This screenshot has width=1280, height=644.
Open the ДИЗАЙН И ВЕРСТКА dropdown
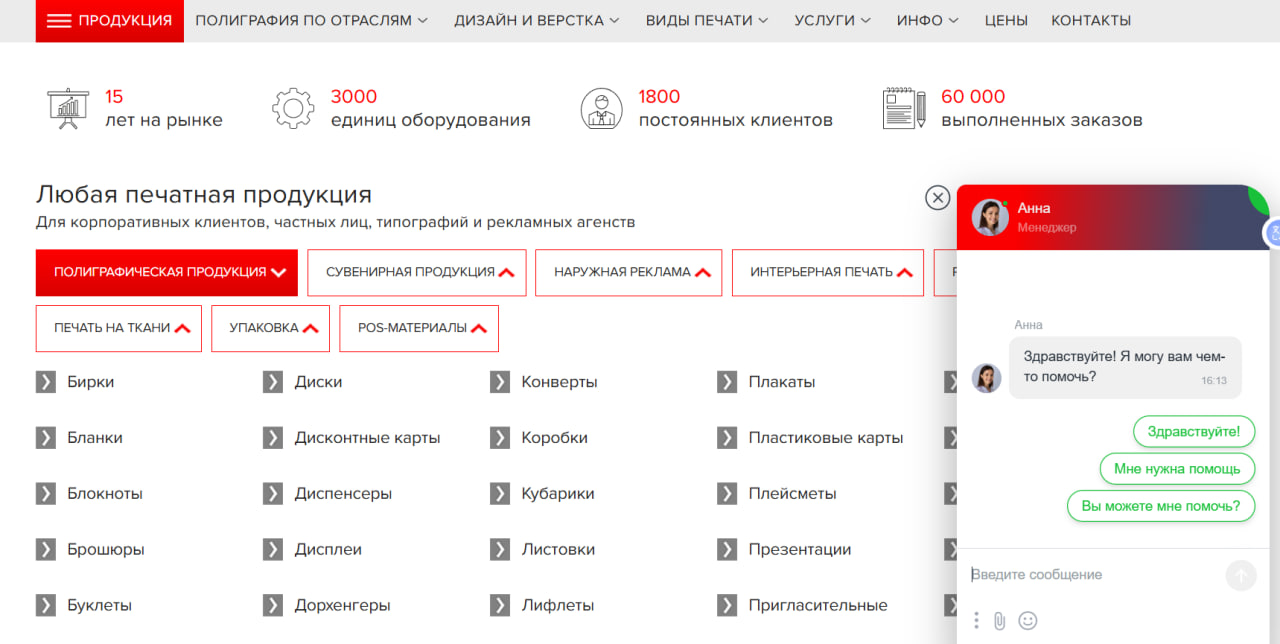point(536,21)
